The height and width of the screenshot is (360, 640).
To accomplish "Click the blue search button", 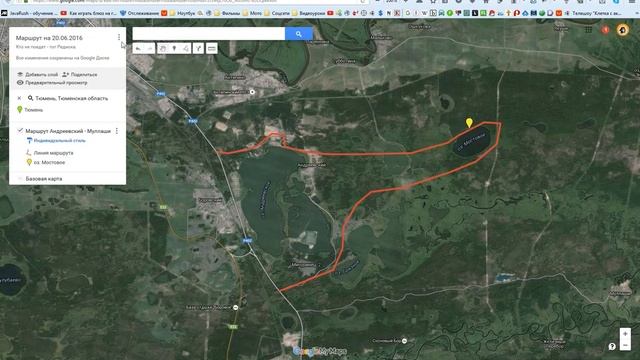I will (x=298, y=34).
